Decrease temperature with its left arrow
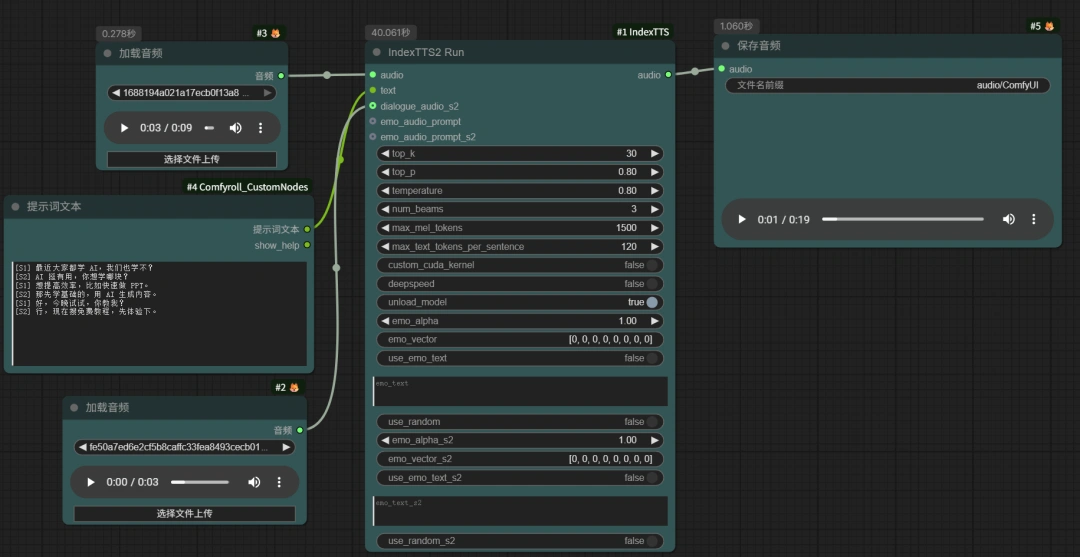The image size is (1080, 557). pos(384,191)
